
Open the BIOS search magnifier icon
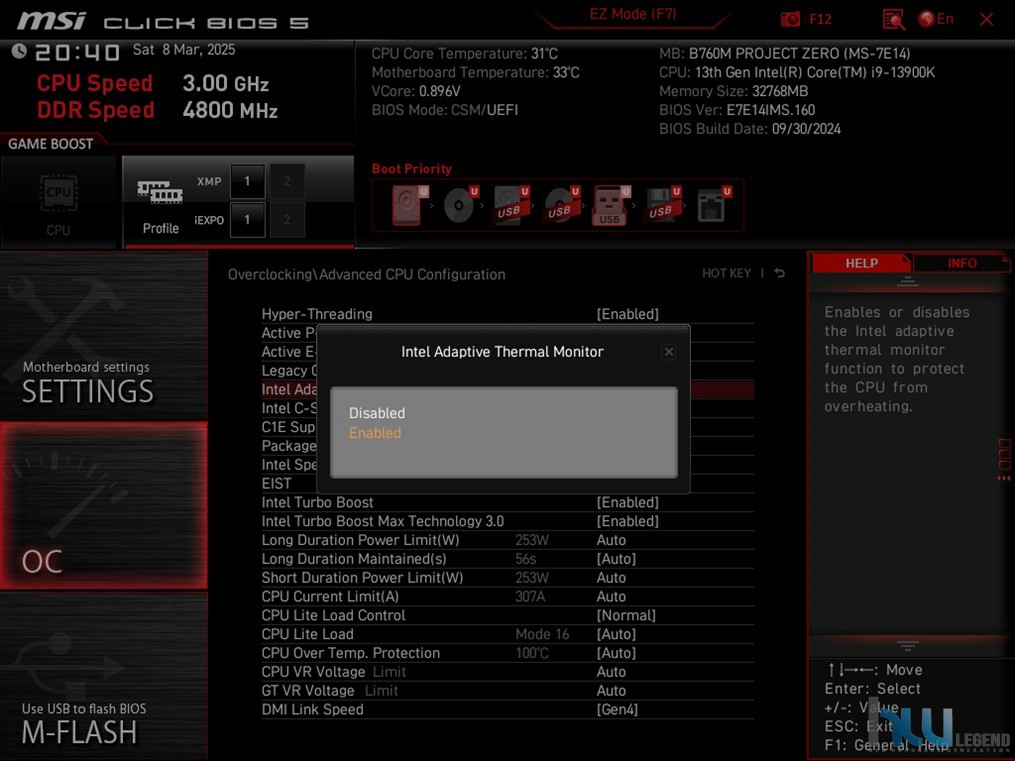[x=893, y=19]
